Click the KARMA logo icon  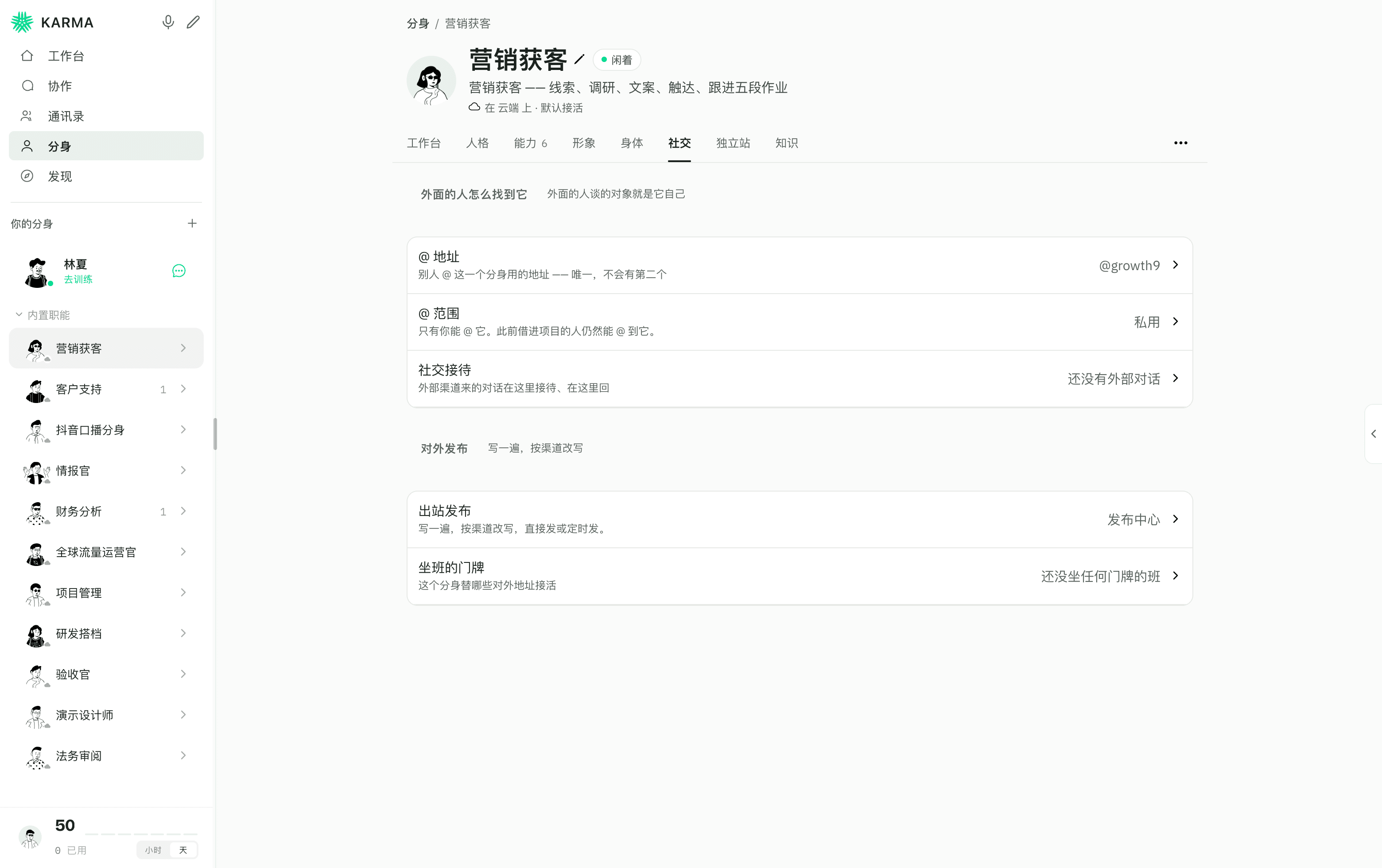pyautogui.click(x=23, y=23)
